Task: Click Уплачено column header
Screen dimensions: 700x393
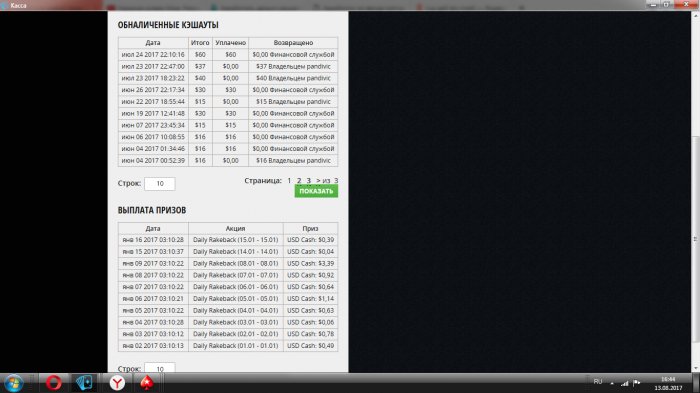Action: coord(230,42)
